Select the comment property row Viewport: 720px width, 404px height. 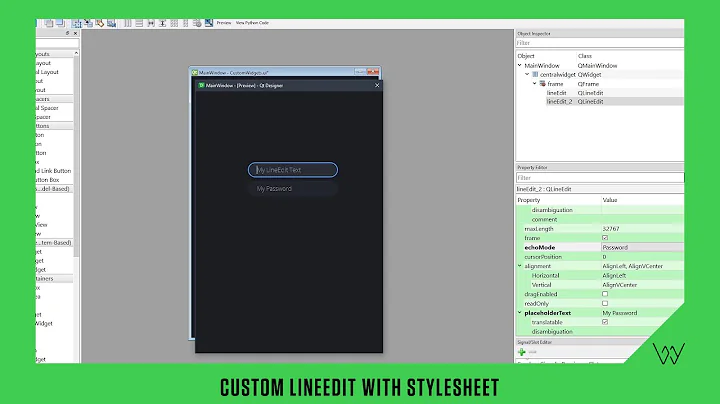(600, 219)
